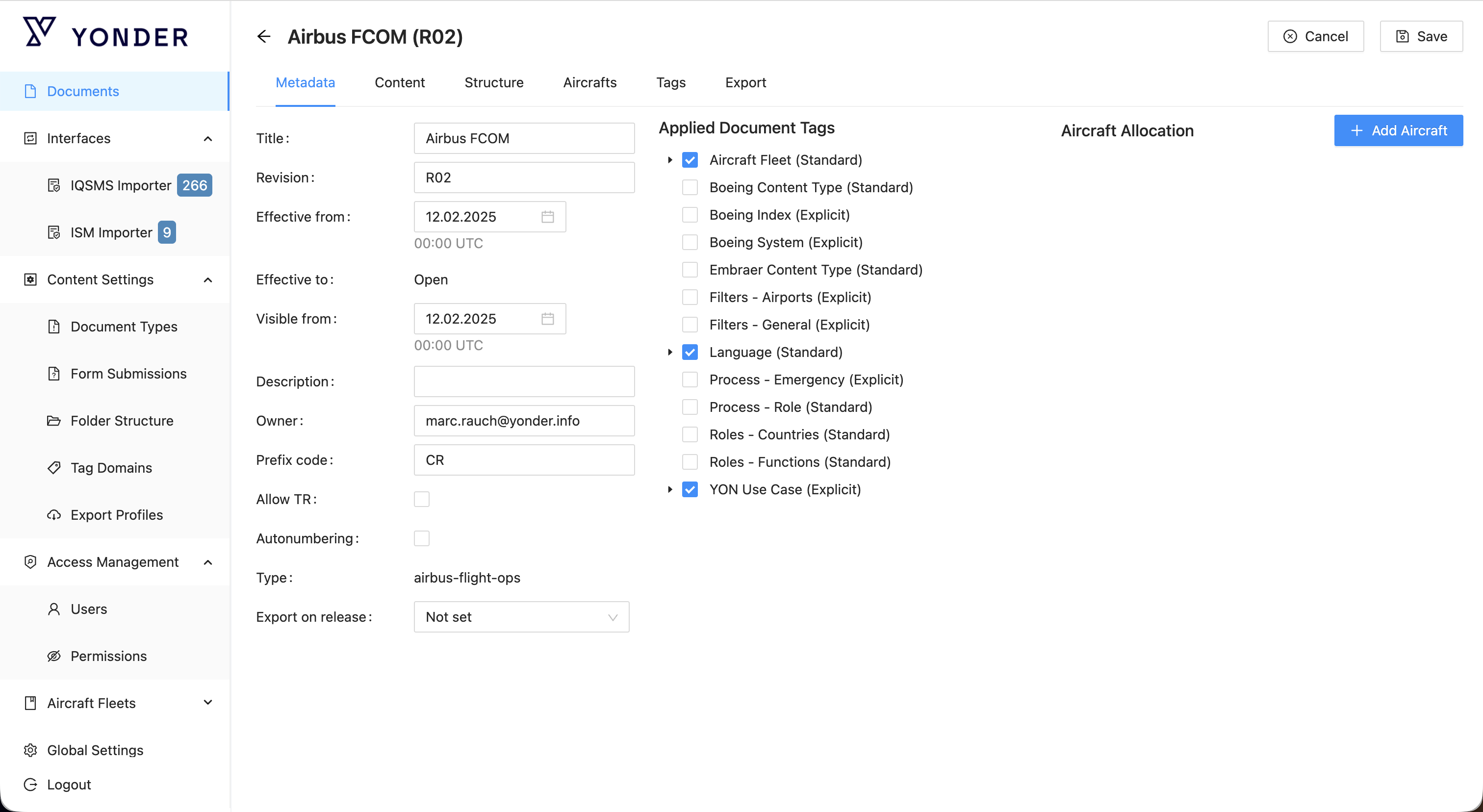Click the Tag Domains tag icon
The width and height of the screenshot is (1483, 812).
(54, 468)
